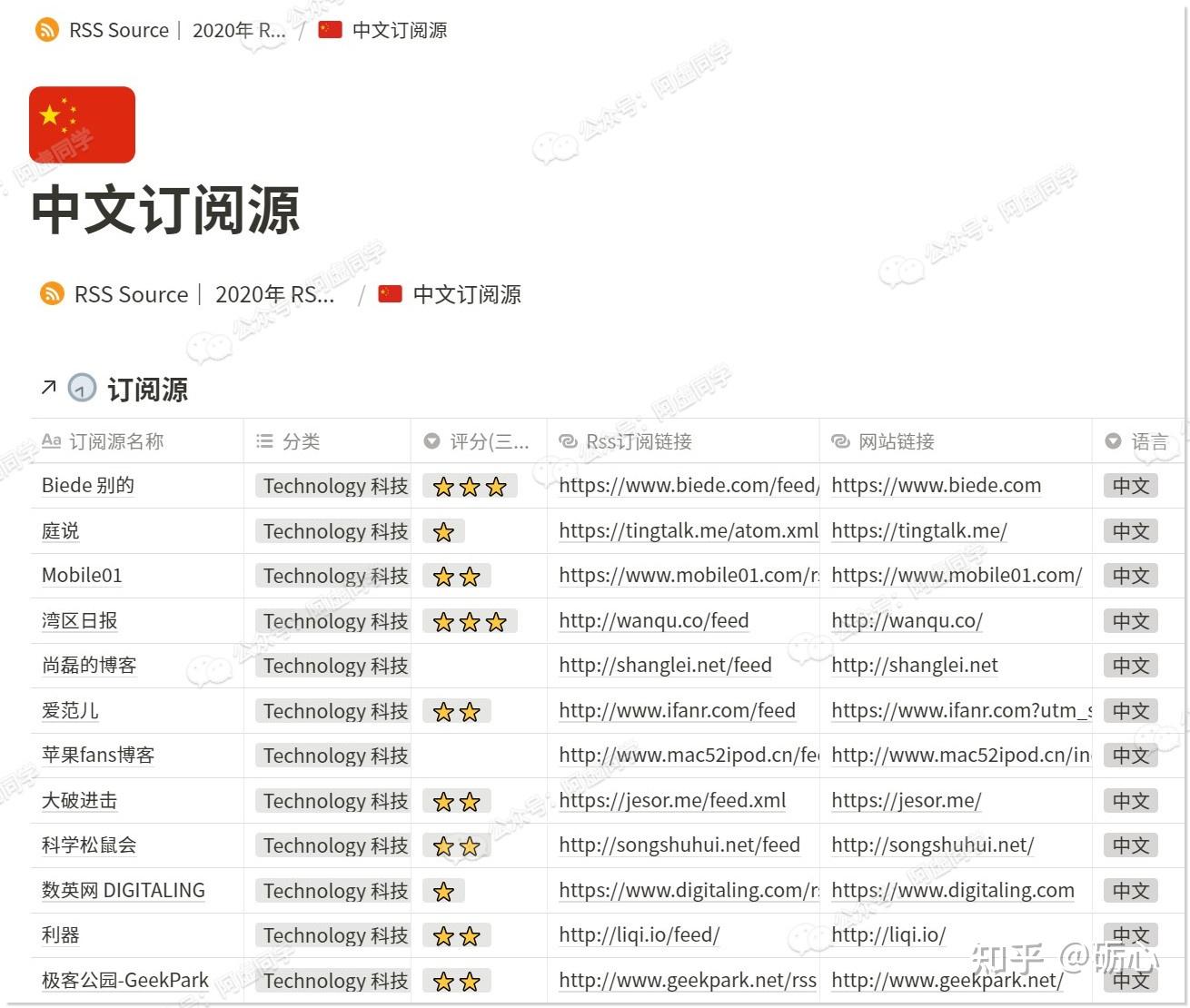This screenshot has width=1190, height=1008.
Task: Select the Technology 科技 tag for 庭说
Action: 332,530
